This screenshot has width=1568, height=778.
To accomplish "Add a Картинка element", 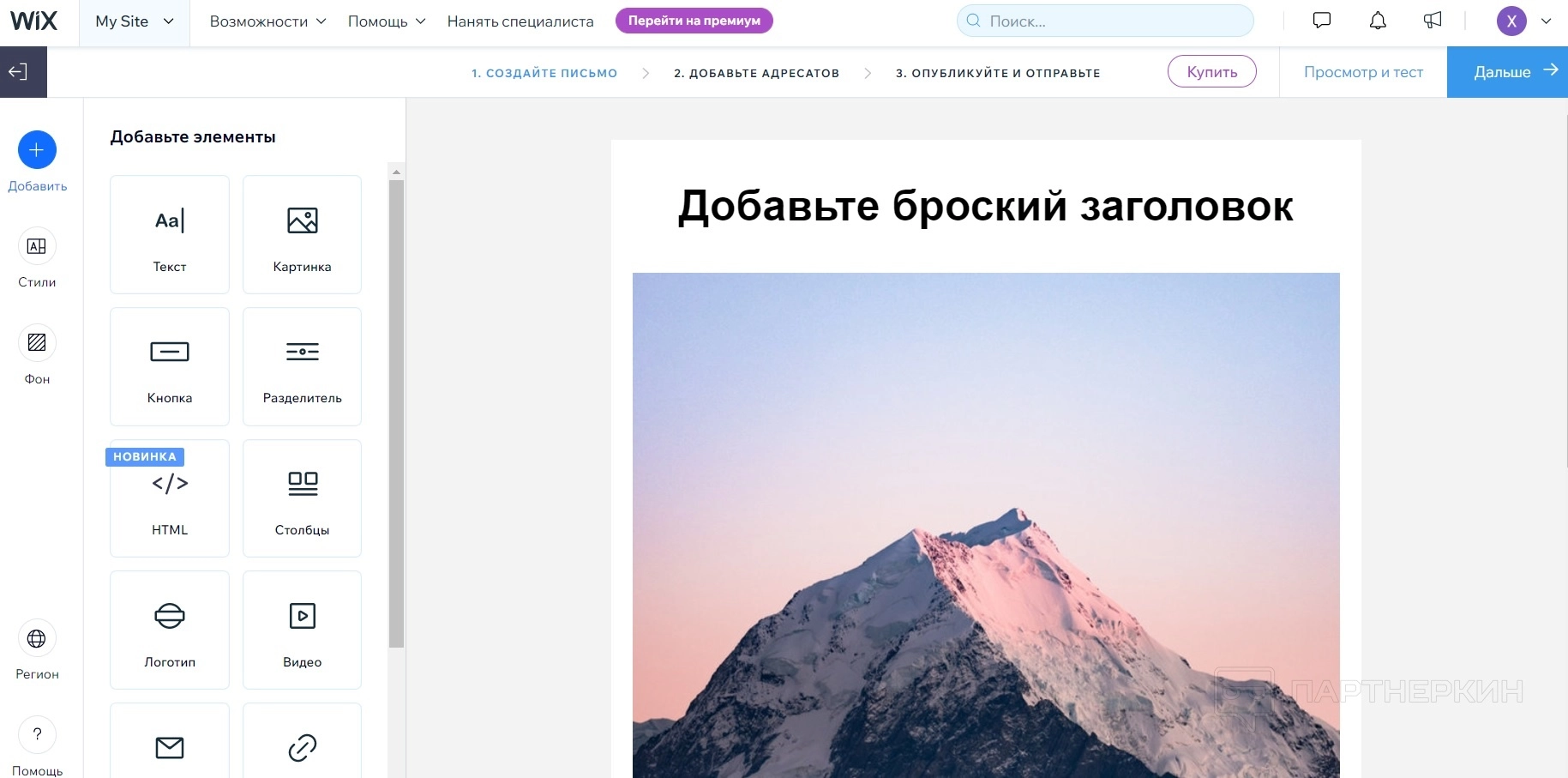I will pos(302,234).
